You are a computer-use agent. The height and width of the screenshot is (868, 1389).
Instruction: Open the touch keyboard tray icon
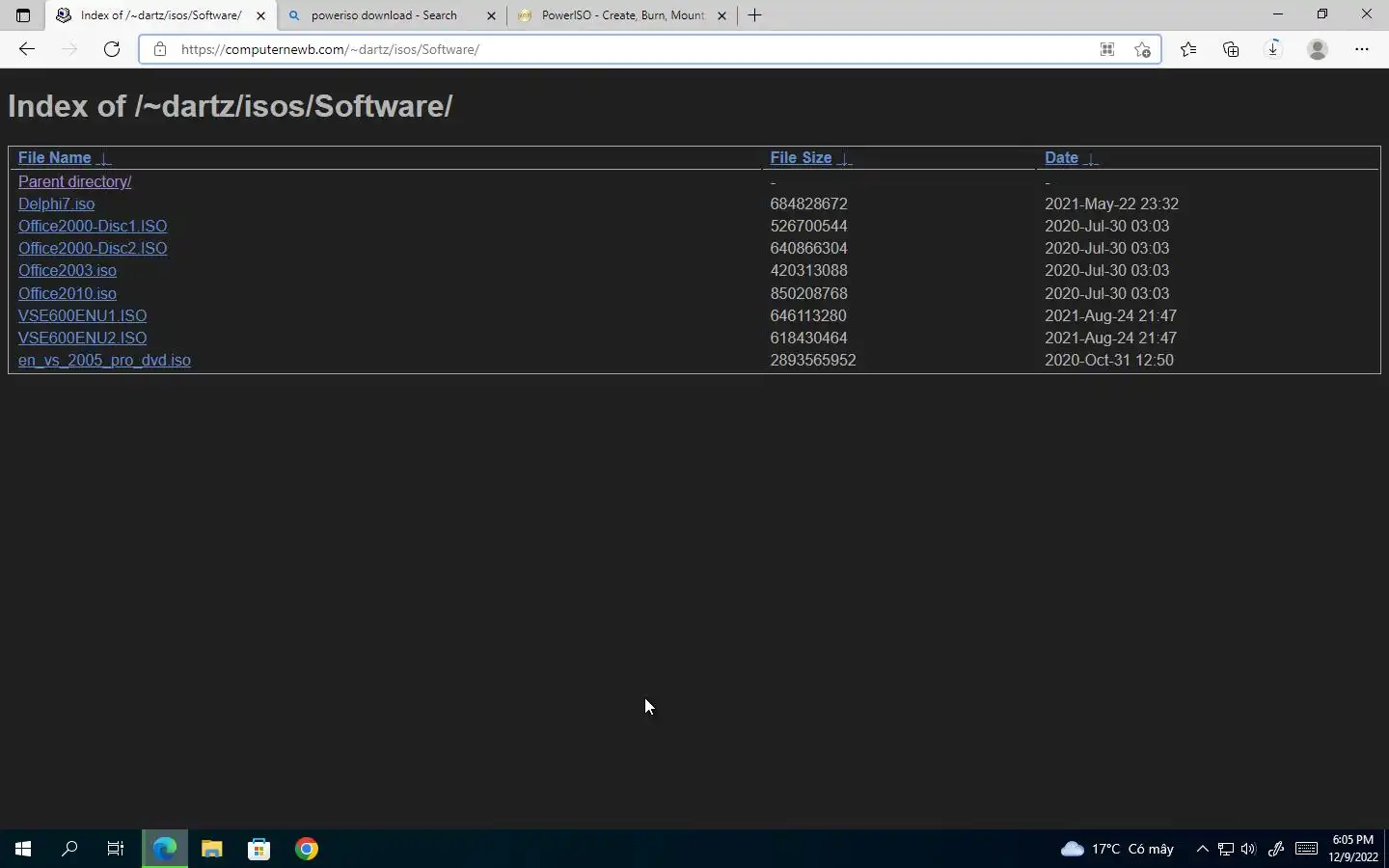pyautogui.click(x=1306, y=849)
